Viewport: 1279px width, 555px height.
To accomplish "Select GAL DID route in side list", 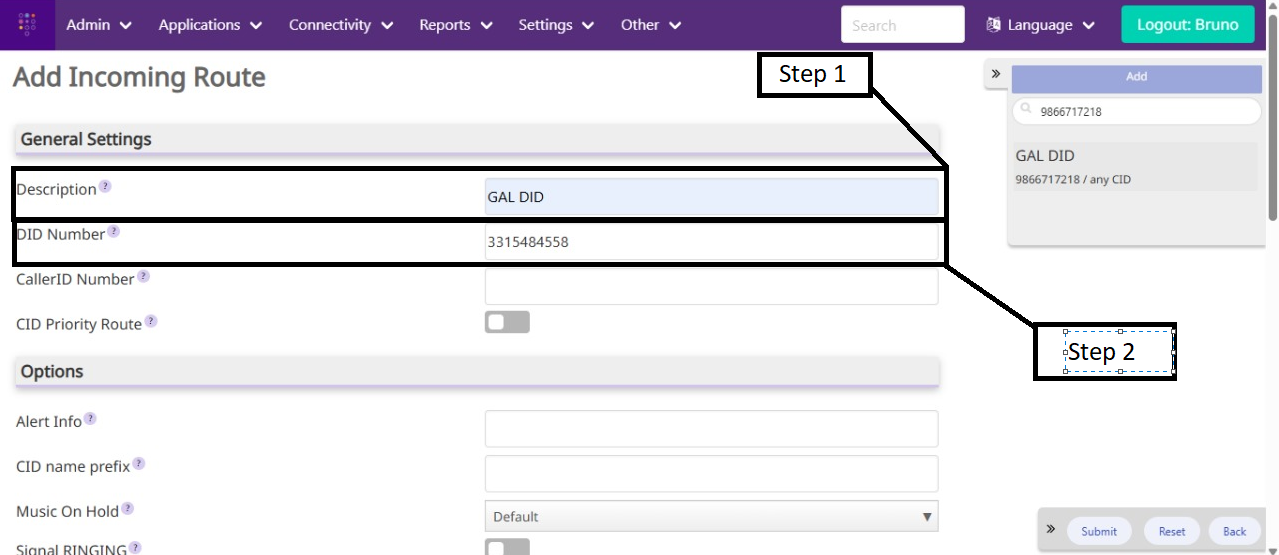I will 1132,166.
